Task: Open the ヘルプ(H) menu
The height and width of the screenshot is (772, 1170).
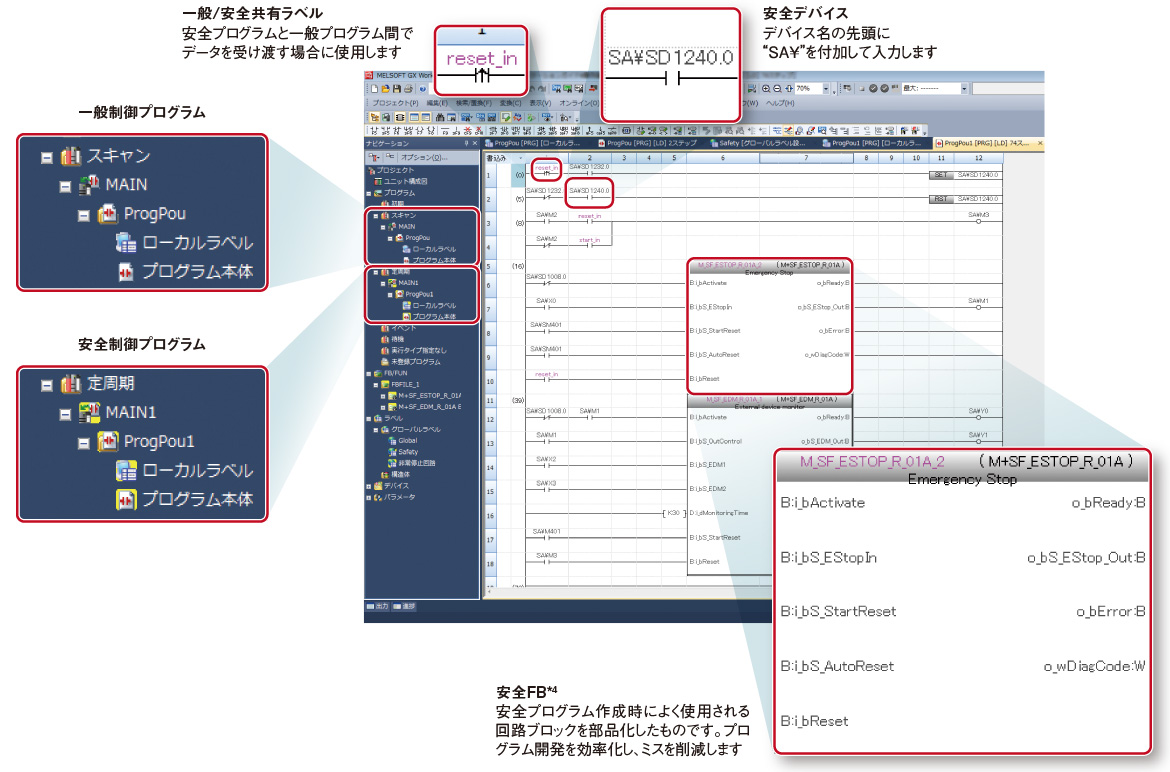Action: click(x=779, y=102)
